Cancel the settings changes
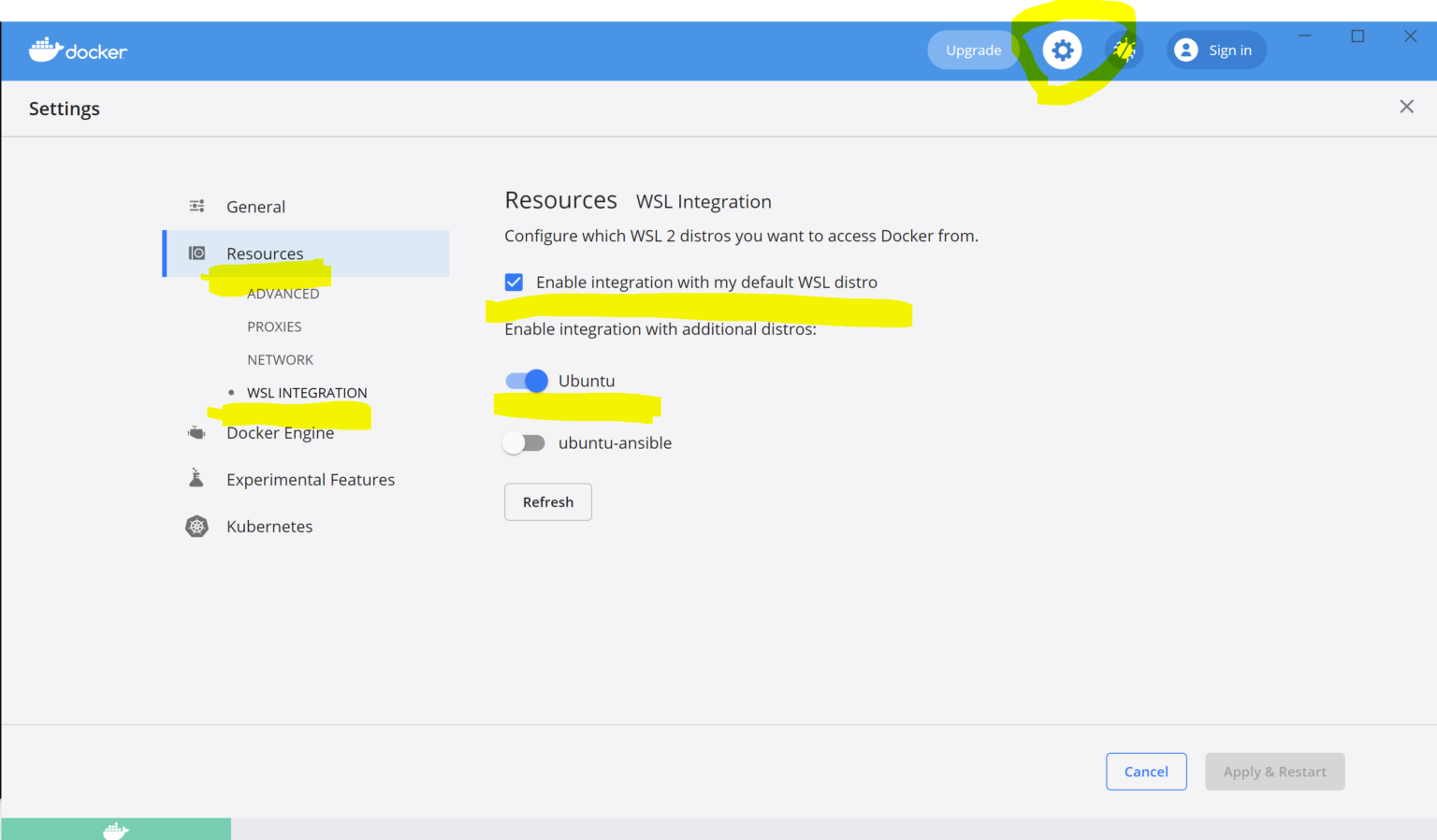Screen dimensions: 1437x840 [x=1146, y=772]
